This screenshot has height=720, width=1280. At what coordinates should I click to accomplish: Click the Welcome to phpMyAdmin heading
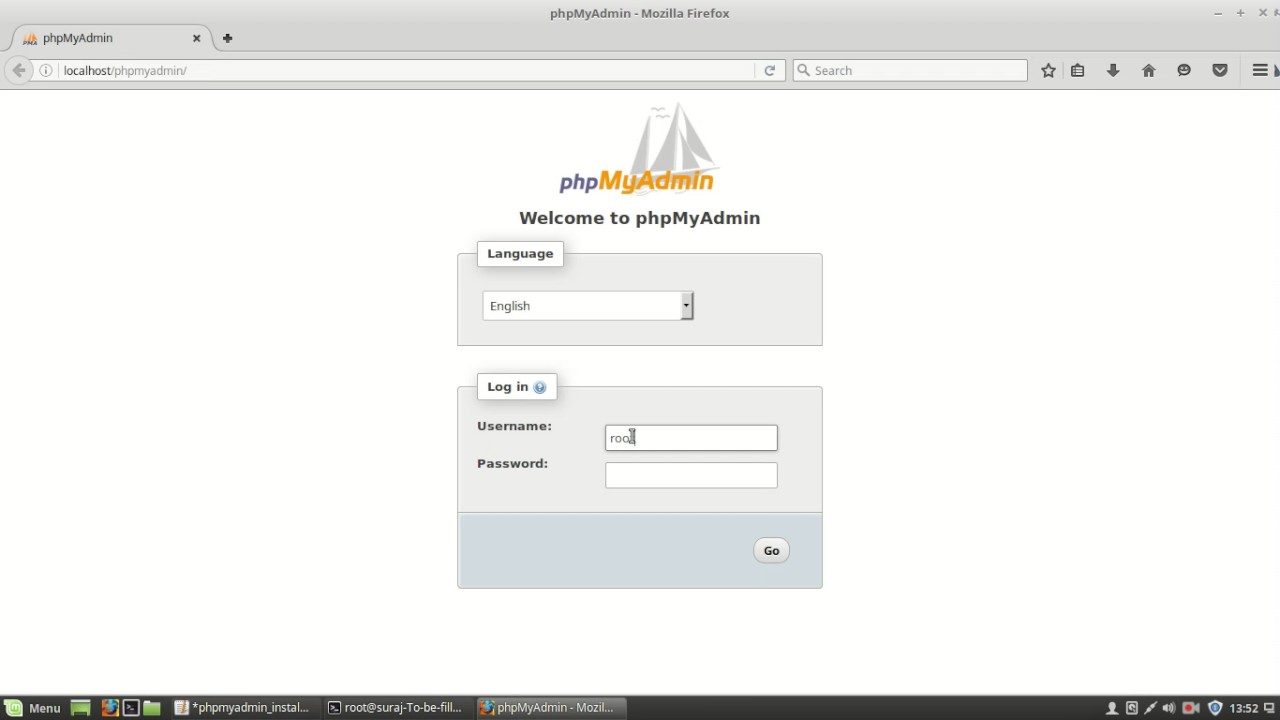[x=640, y=218]
